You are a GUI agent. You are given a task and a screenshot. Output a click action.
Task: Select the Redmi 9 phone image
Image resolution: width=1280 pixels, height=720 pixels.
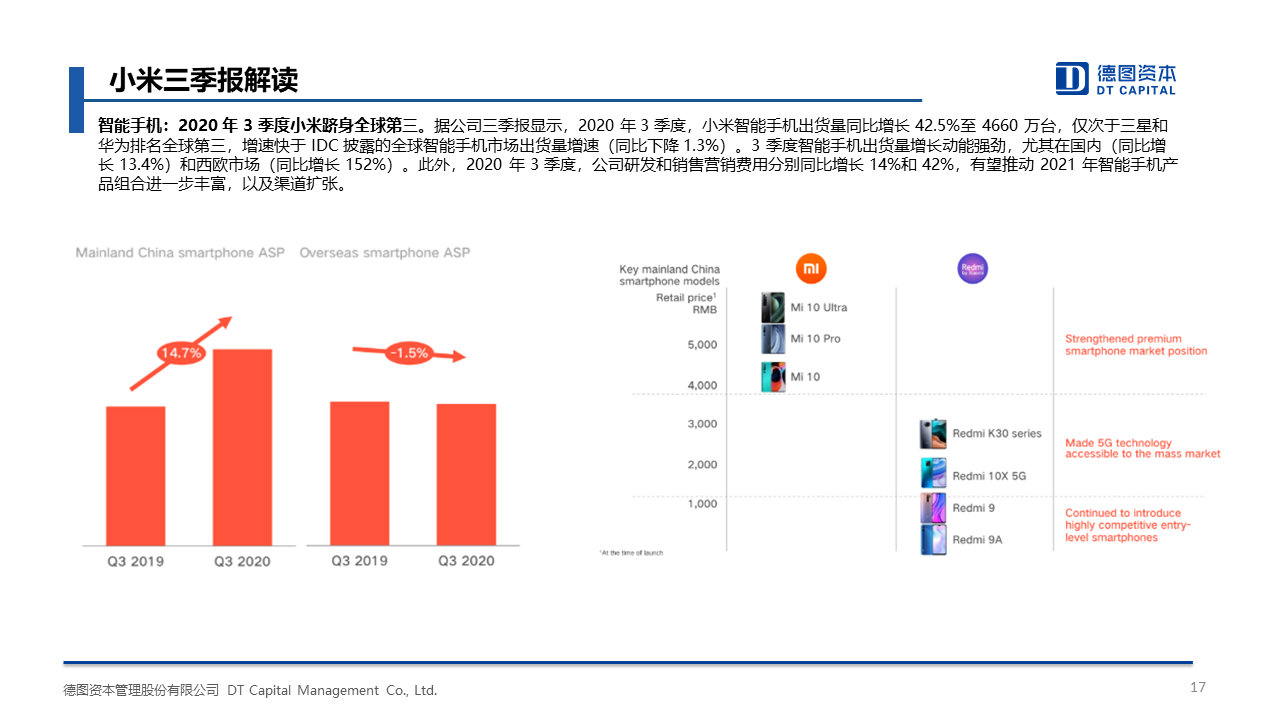[933, 508]
